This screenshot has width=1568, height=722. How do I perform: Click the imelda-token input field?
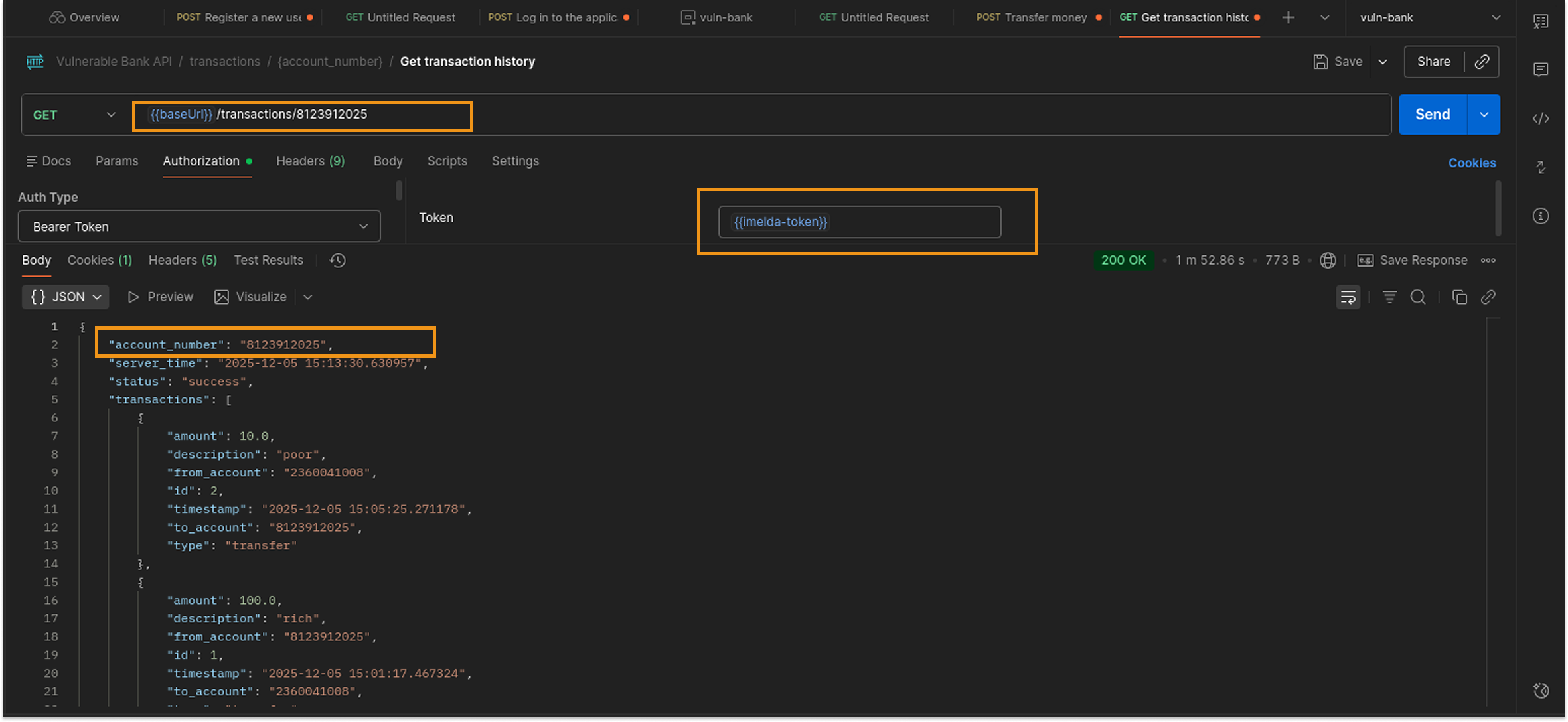tap(859, 222)
